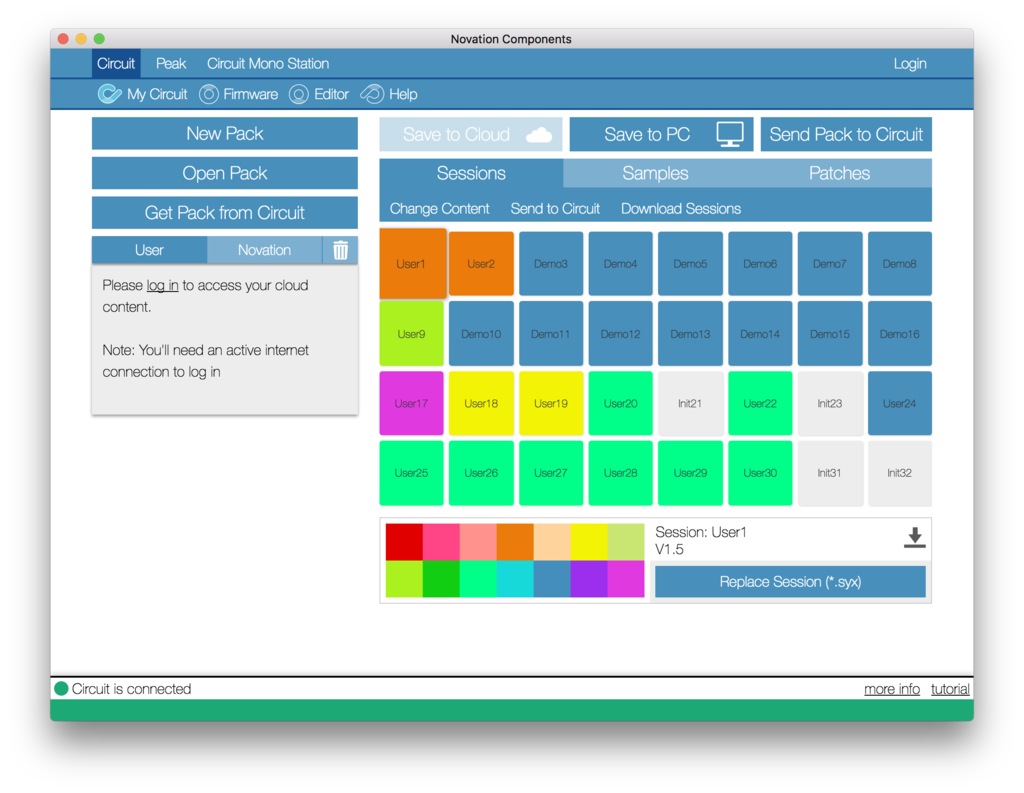The height and width of the screenshot is (793, 1024).
Task: Choose Download Sessions option
Action: [680, 209]
